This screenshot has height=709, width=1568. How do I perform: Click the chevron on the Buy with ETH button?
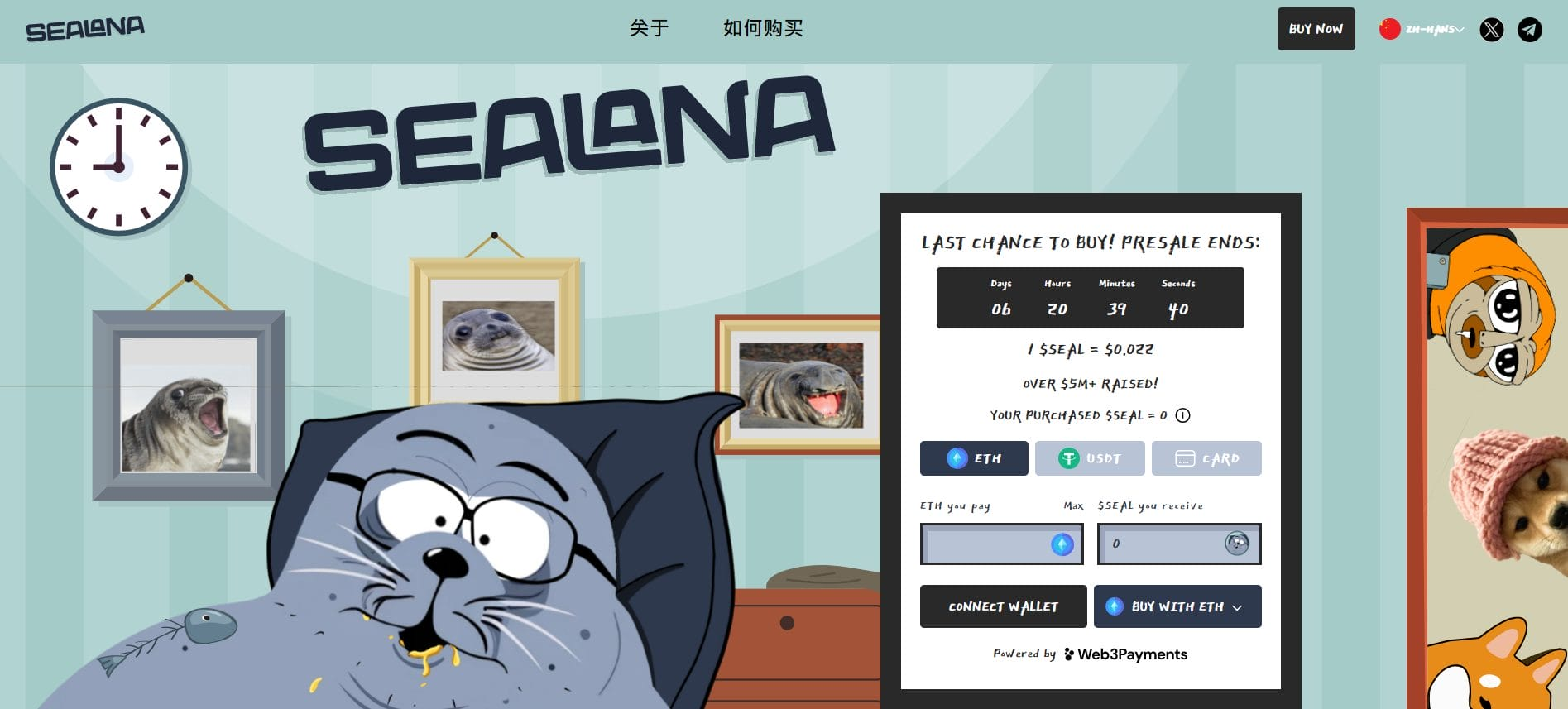[1237, 607]
